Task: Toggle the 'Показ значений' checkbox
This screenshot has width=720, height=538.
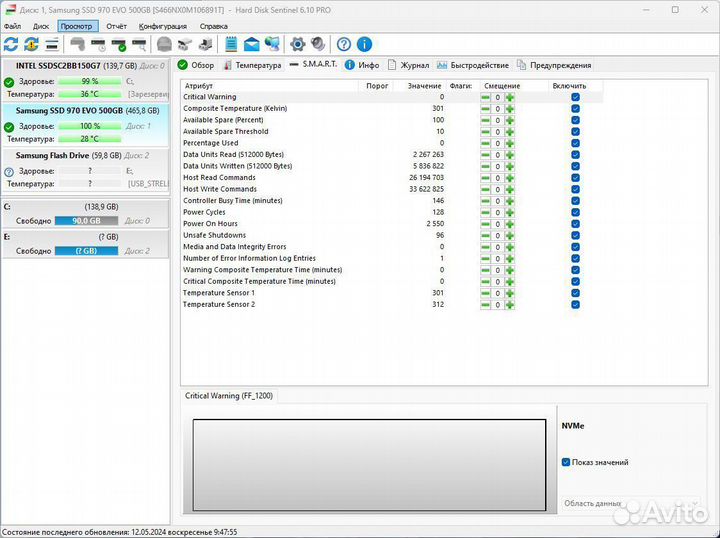Action: (x=566, y=462)
